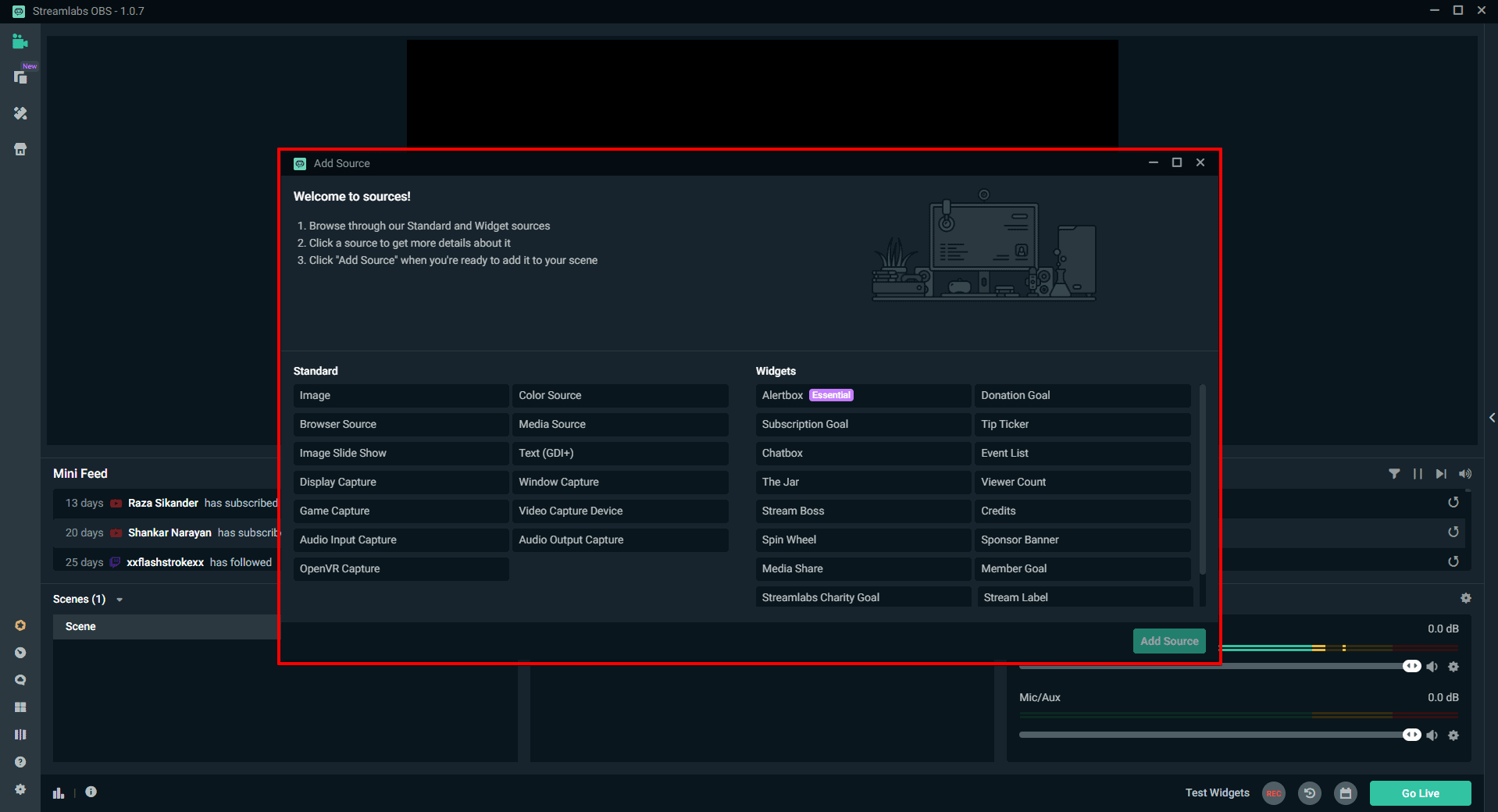Mute the Mic/Aux audio source
Screen dimensions: 1498x812
pyautogui.click(x=1432, y=735)
